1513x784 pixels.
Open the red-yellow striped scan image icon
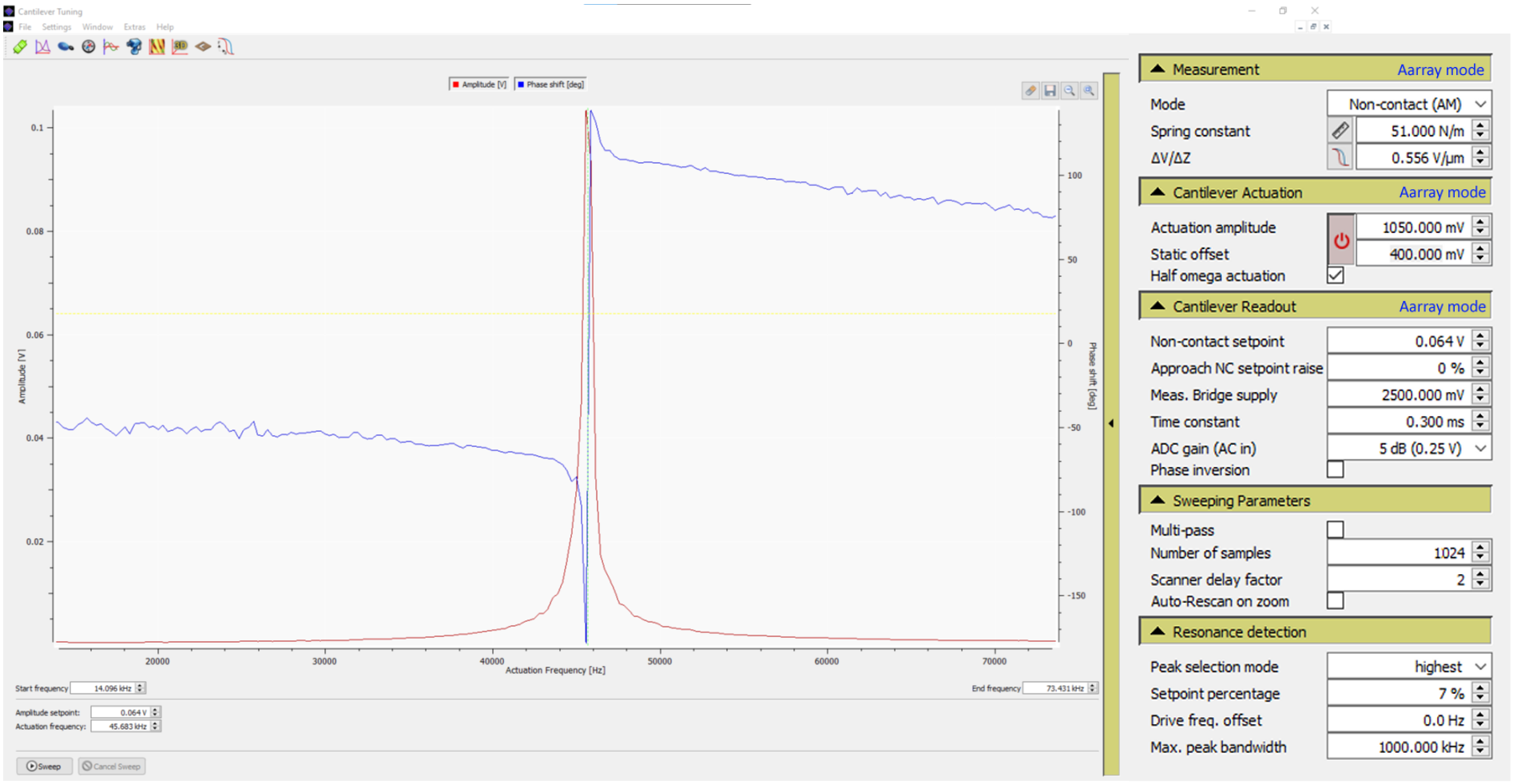pyautogui.click(x=157, y=47)
